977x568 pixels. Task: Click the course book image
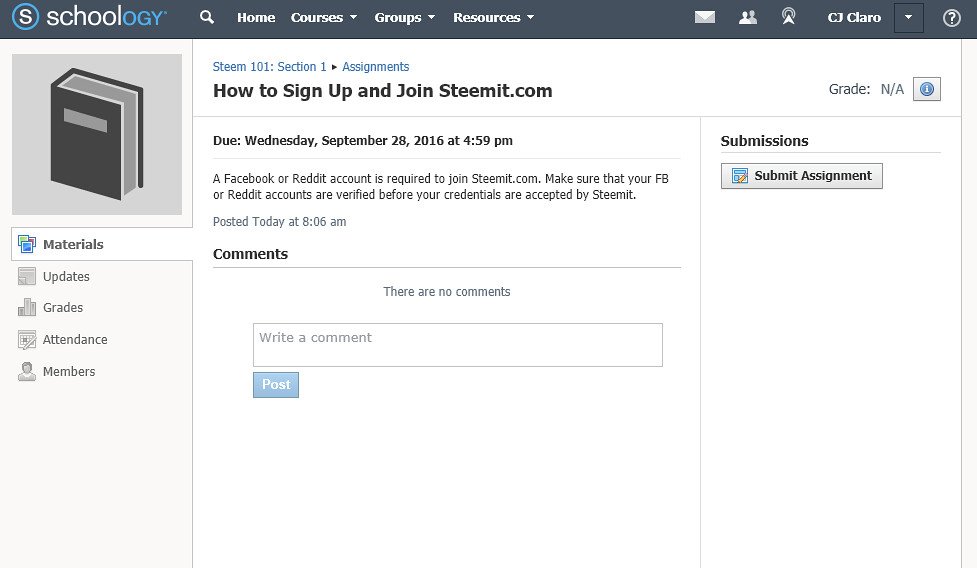click(97, 134)
